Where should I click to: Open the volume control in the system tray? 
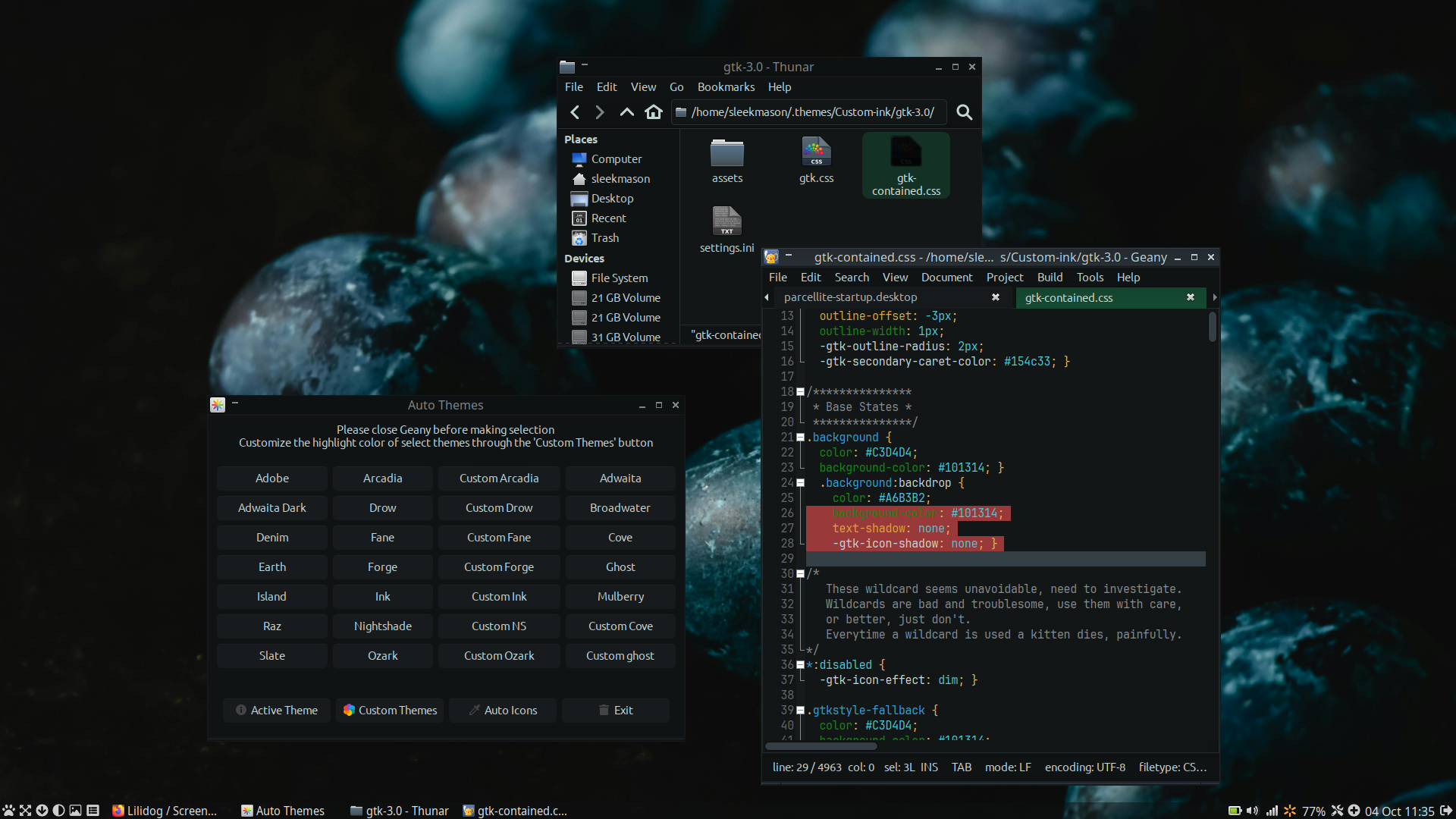click(1252, 811)
